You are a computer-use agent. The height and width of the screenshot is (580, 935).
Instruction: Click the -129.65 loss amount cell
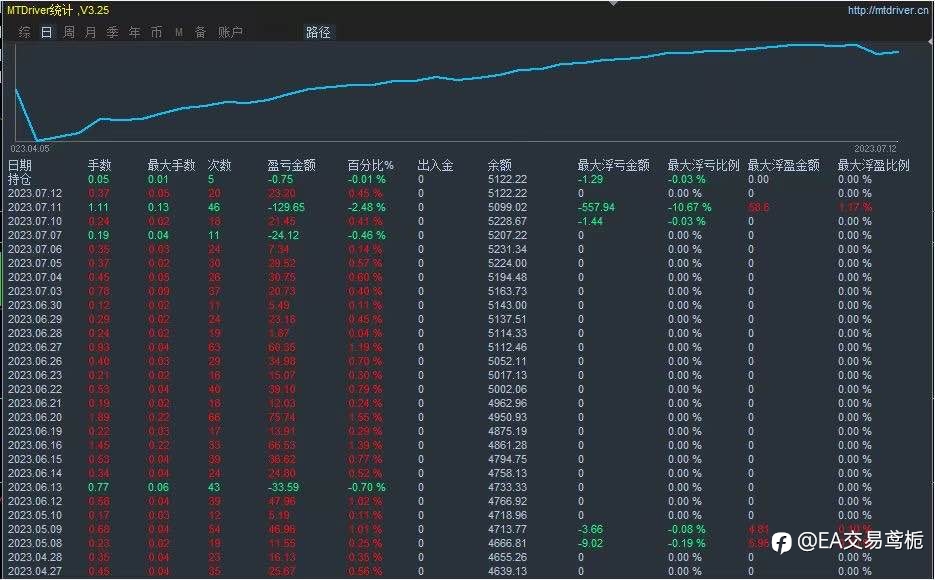(x=286, y=207)
